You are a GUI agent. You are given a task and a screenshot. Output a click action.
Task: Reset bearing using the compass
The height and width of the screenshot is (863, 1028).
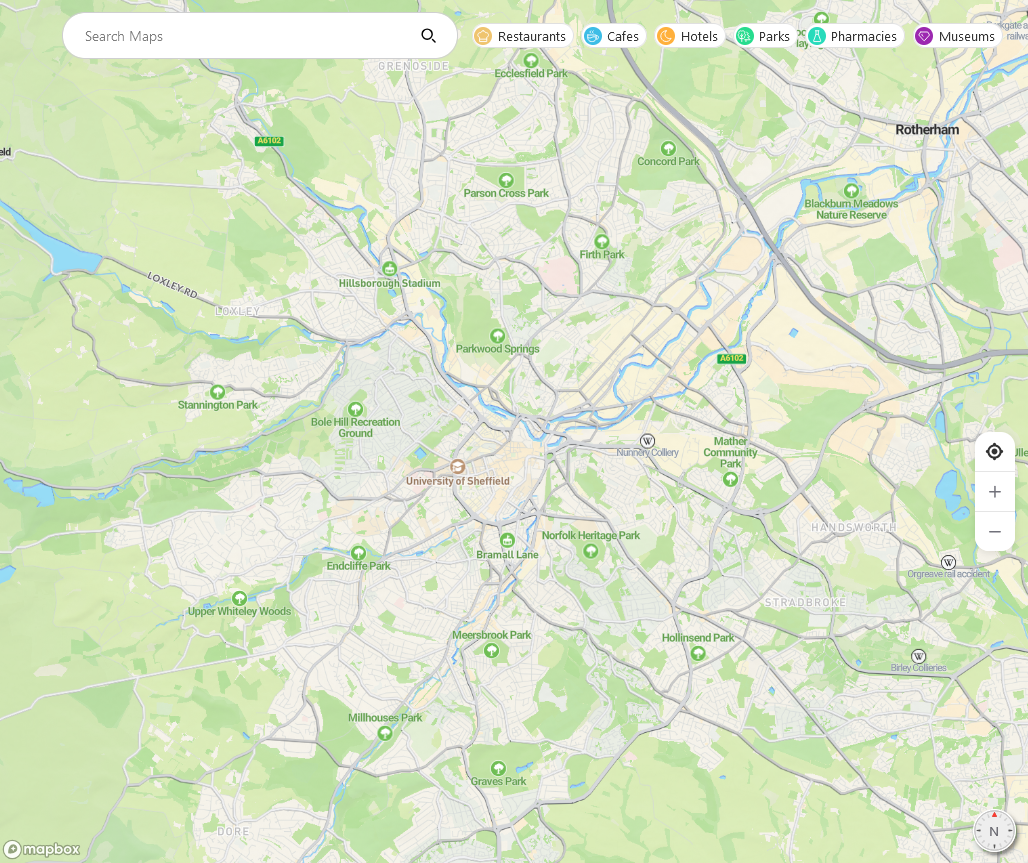click(x=994, y=831)
